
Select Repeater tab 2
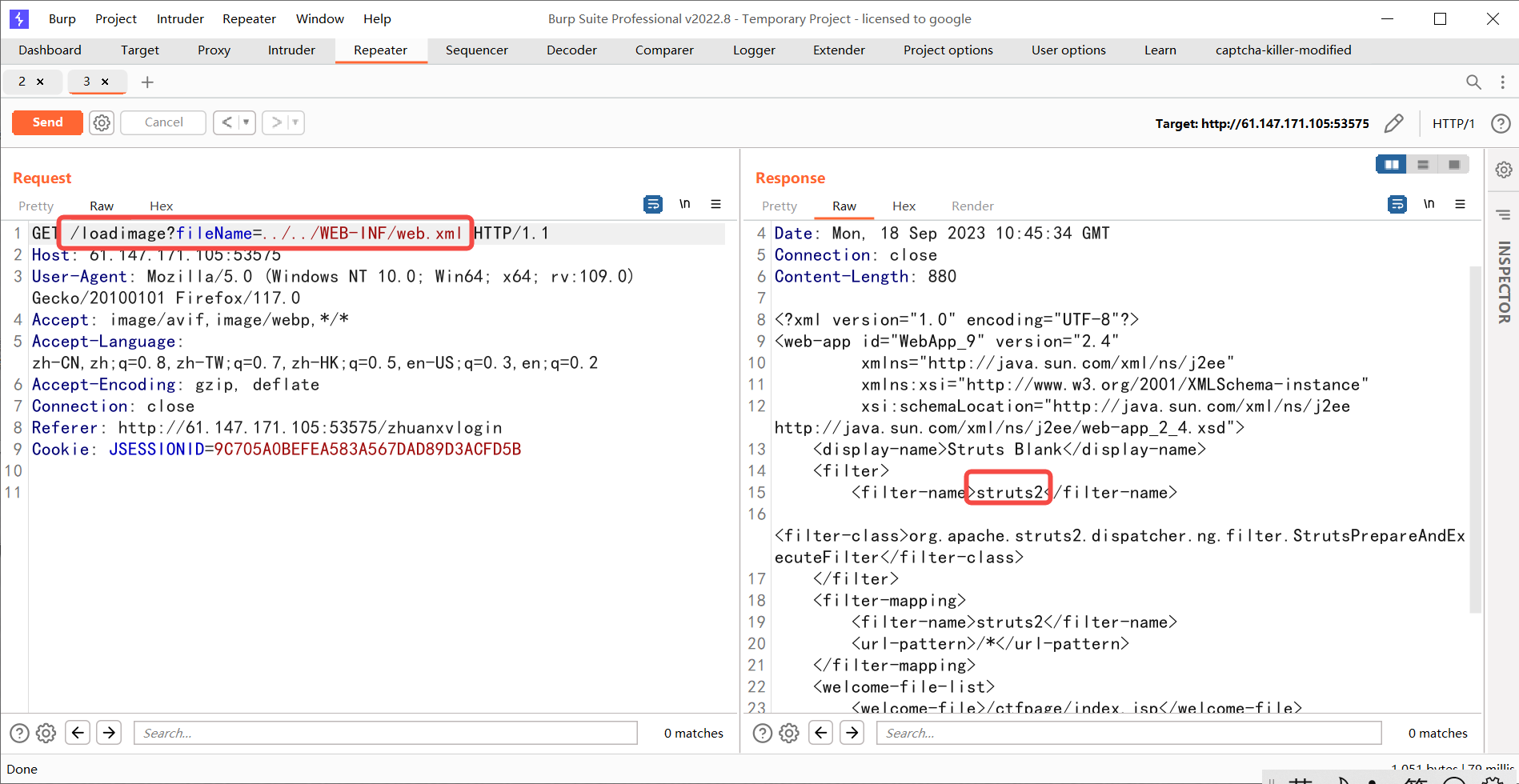(x=22, y=82)
